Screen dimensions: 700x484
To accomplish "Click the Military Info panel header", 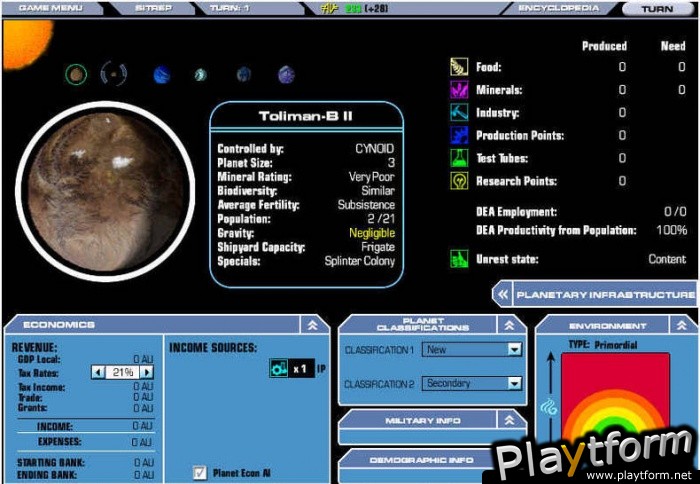I will tap(422, 420).
